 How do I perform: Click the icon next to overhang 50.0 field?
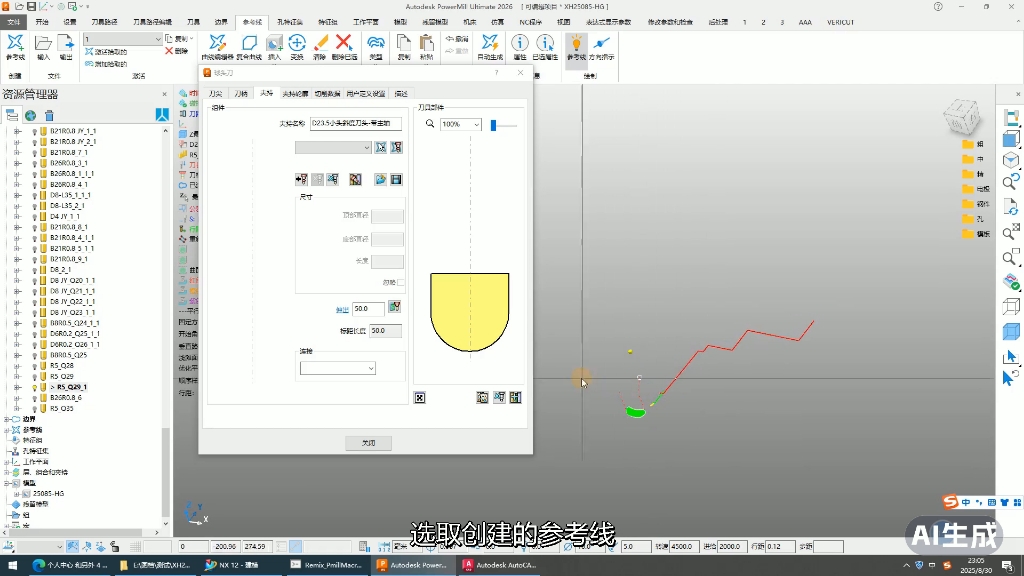pos(394,307)
